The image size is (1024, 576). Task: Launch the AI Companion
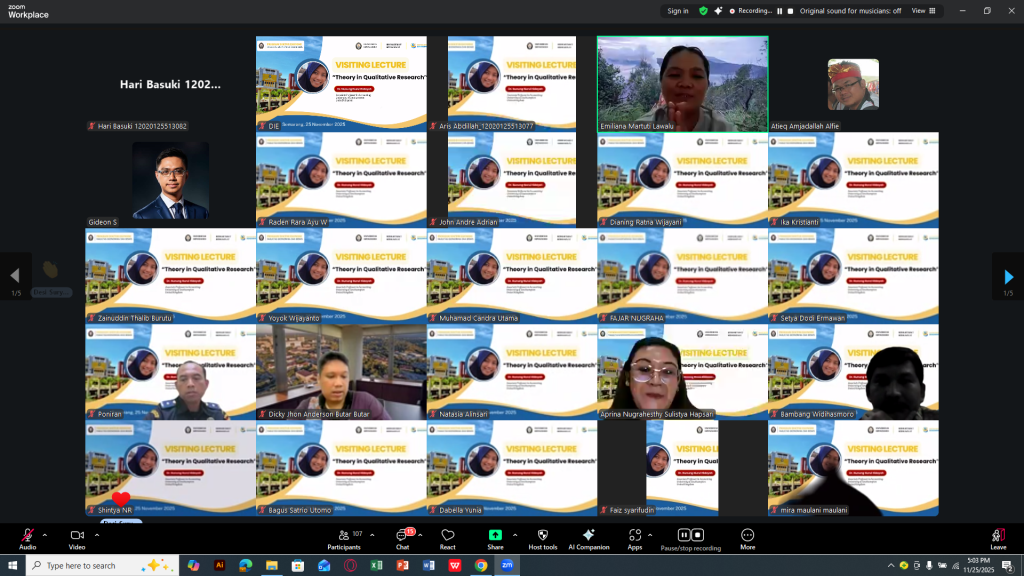(589, 537)
